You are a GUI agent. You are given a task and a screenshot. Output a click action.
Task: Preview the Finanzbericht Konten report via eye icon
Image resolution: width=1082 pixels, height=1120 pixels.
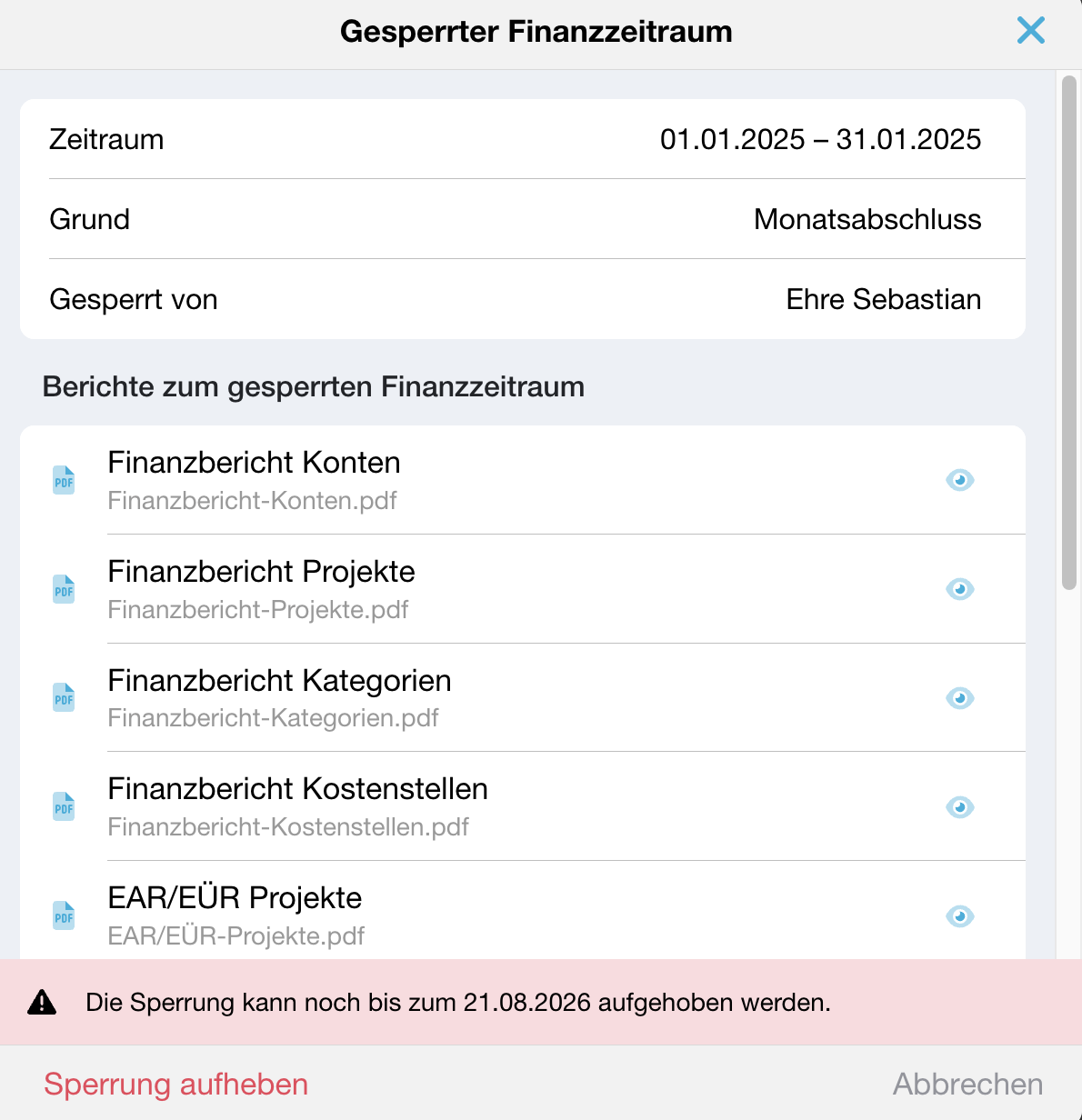[960, 480]
